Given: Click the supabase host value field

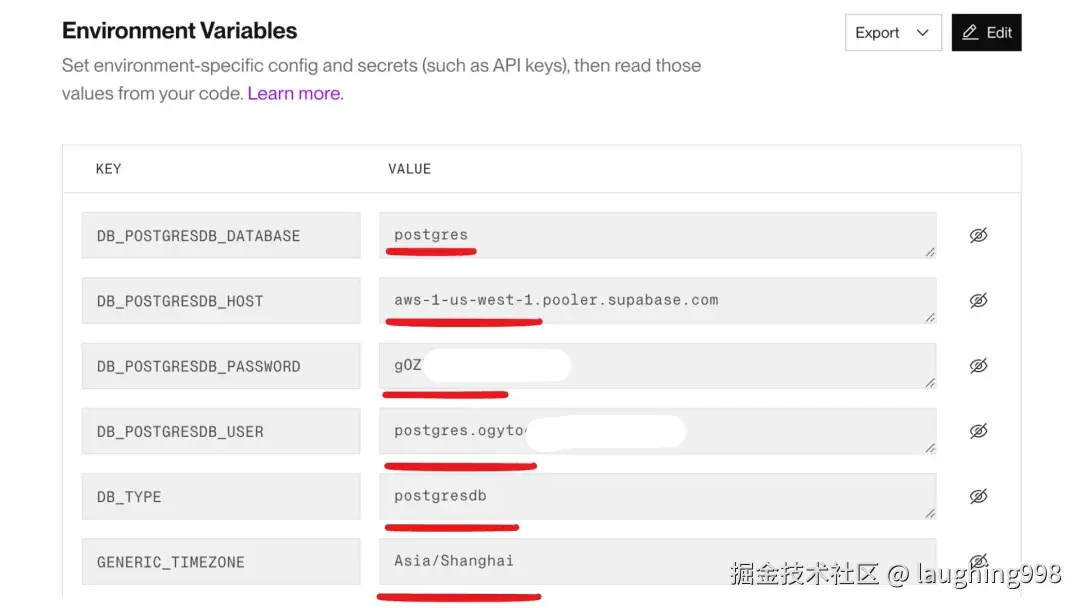Looking at the screenshot, I should 656,300.
